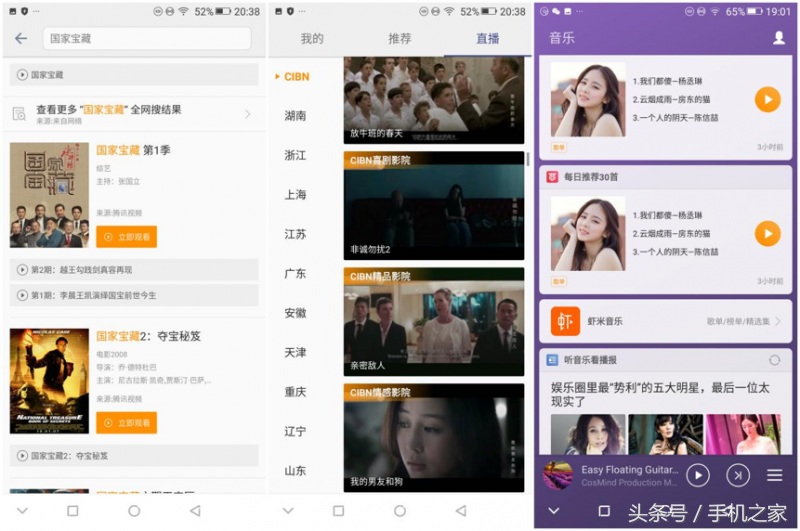Tap 立即观看 button for 国家宝藏2：夺宝秘笈
800x531 pixels.
tap(127, 423)
